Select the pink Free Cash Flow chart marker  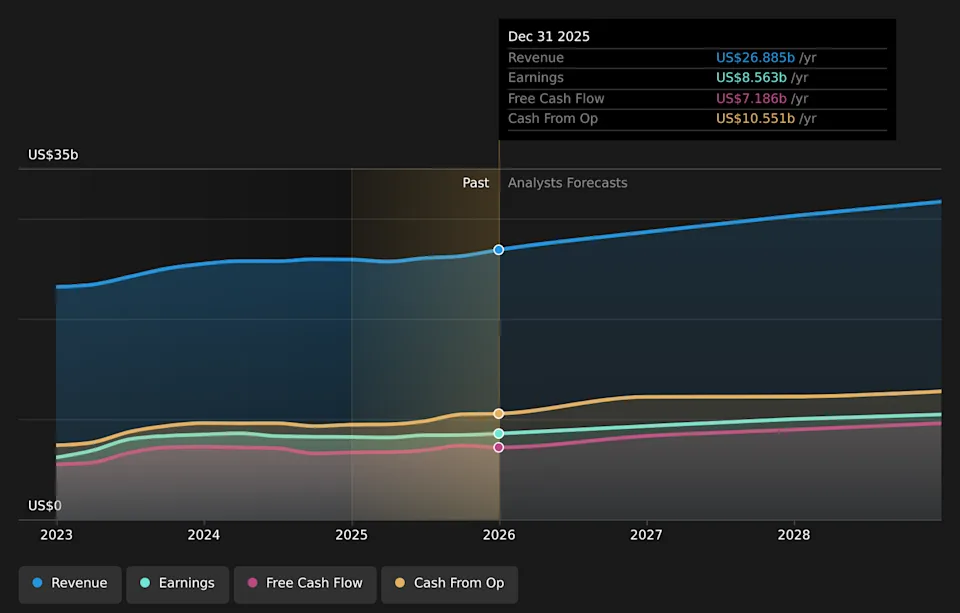click(x=498, y=446)
